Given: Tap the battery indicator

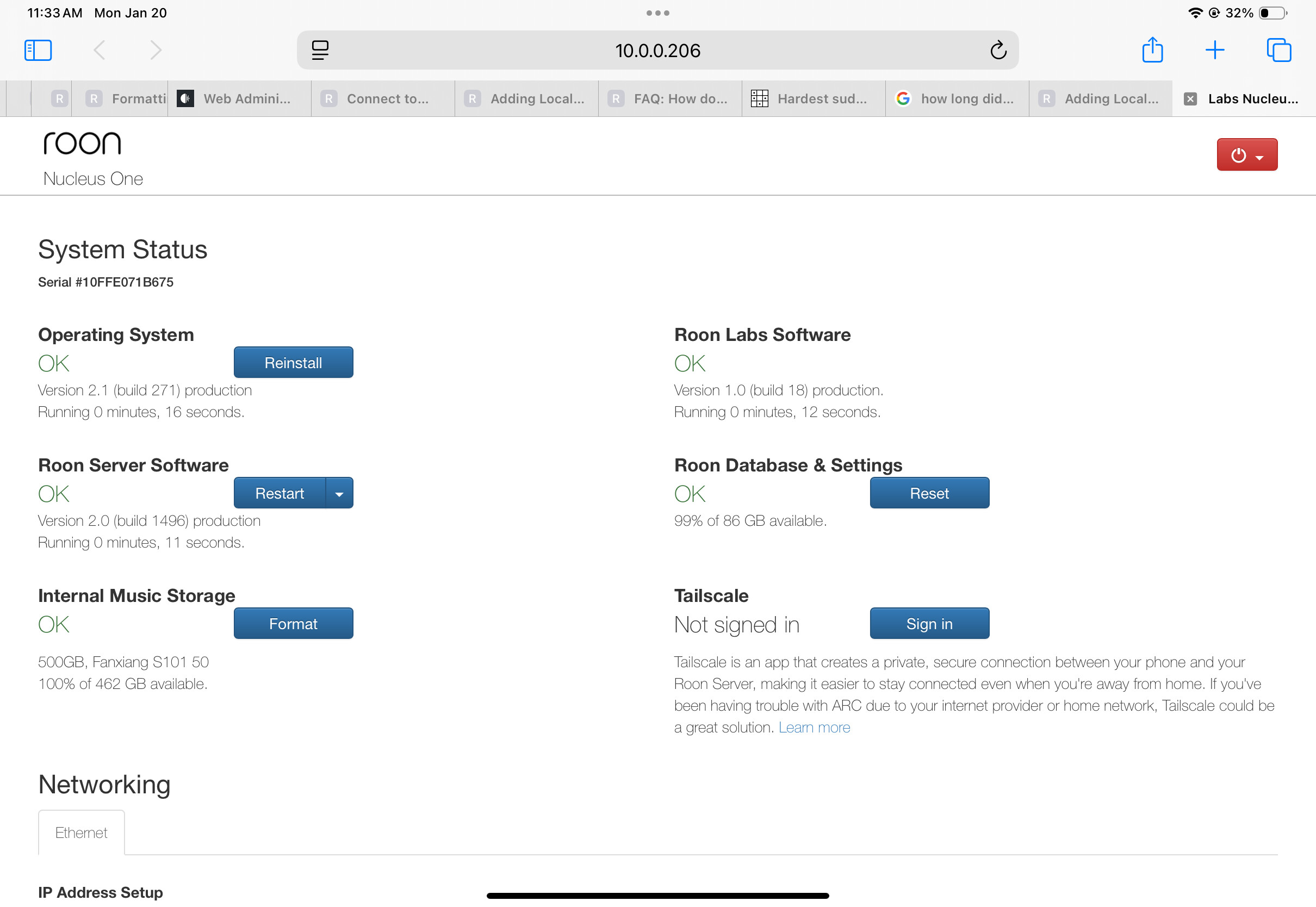Looking at the screenshot, I should (x=1272, y=13).
